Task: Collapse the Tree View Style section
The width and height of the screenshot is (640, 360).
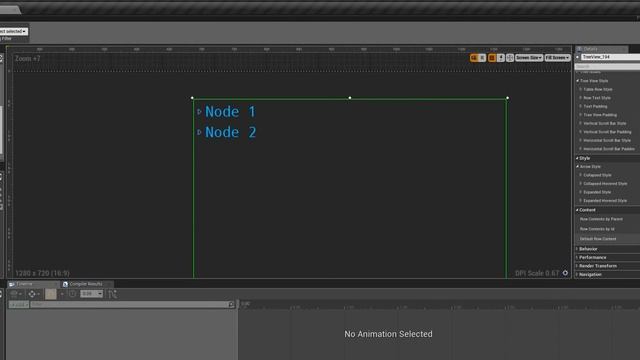Action: pyautogui.click(x=577, y=81)
